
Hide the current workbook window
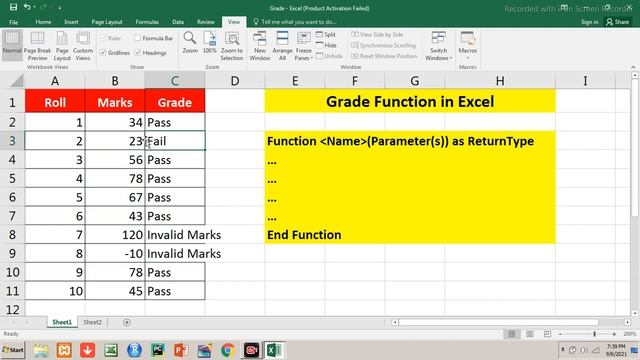tap(326, 45)
